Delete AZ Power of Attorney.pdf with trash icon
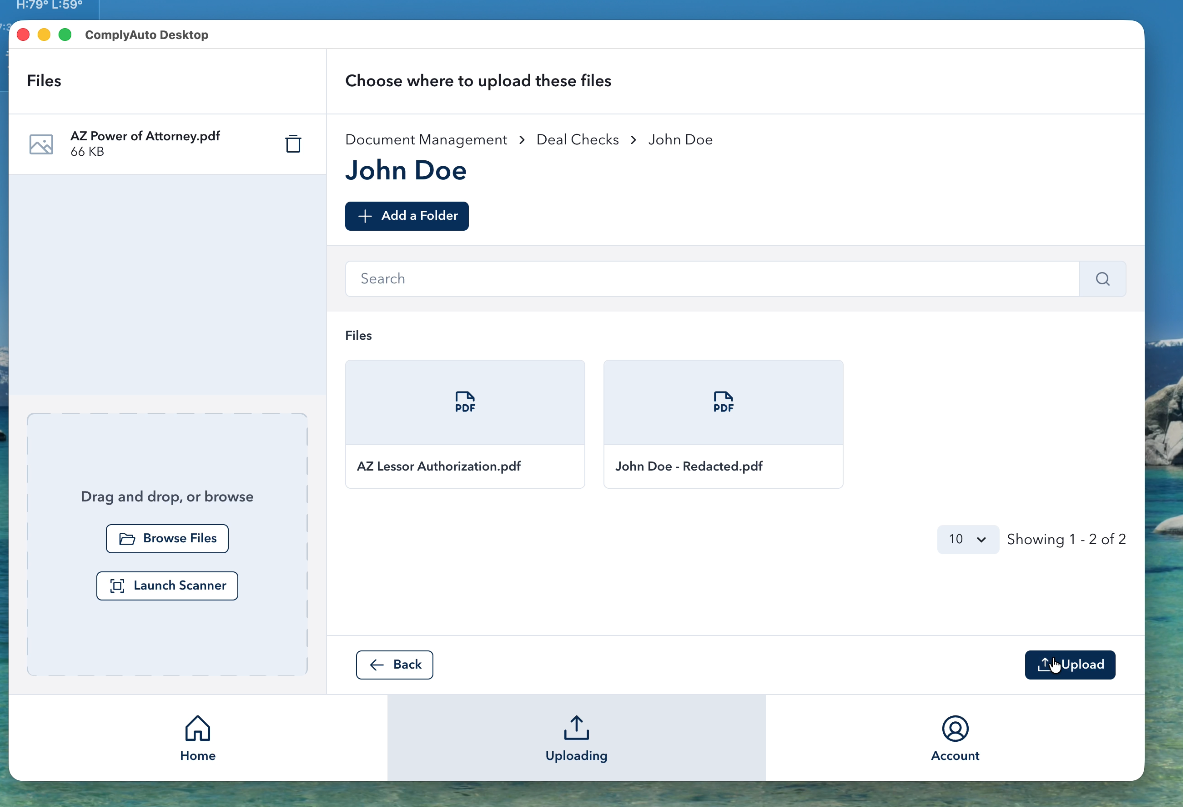The height and width of the screenshot is (807, 1183). pos(293,144)
